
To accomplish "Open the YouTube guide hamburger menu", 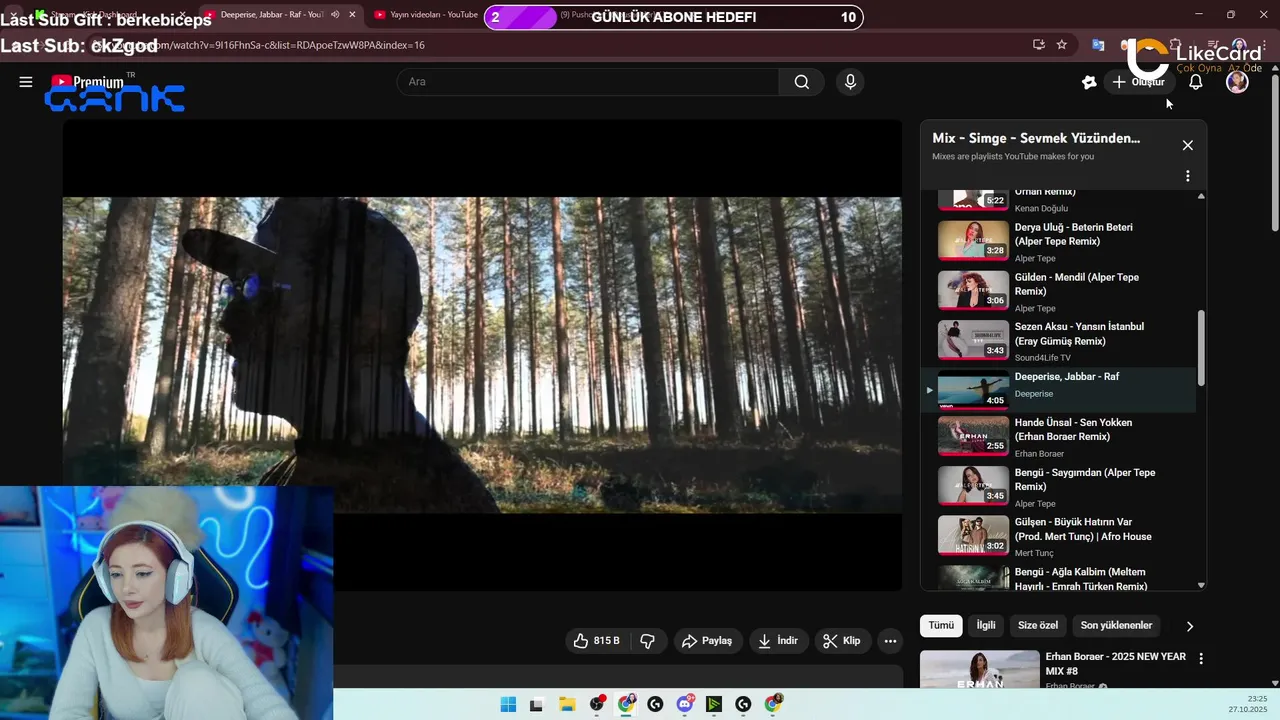I will pyautogui.click(x=26, y=82).
